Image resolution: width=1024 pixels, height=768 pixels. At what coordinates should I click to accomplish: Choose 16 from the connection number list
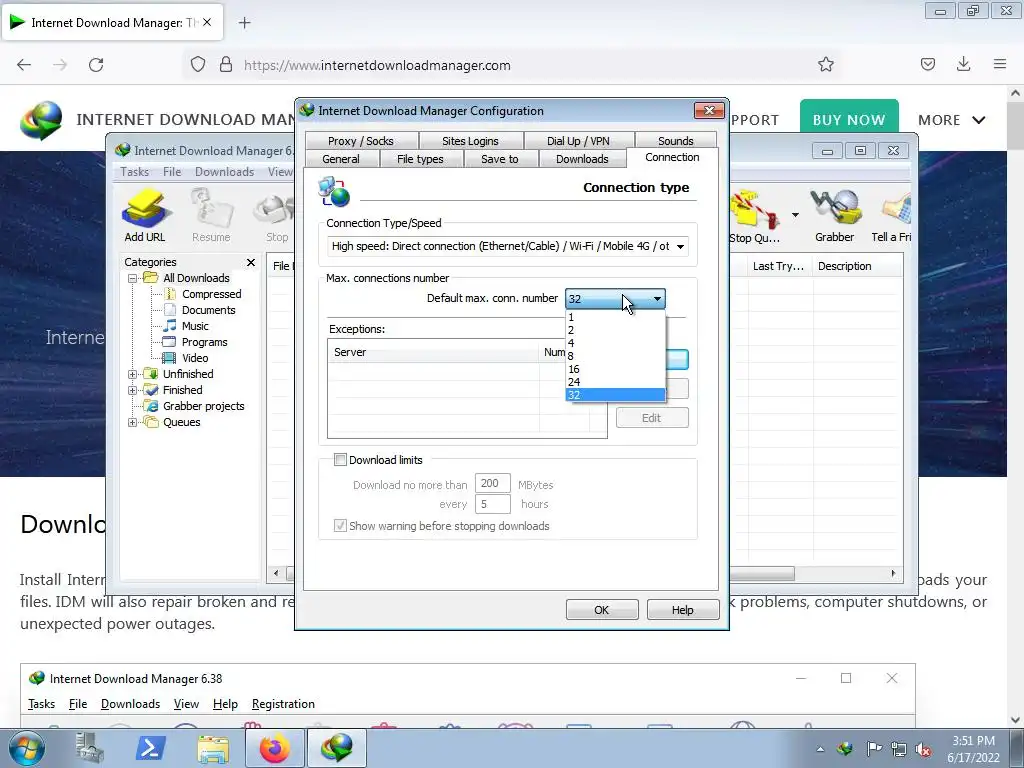coord(615,369)
